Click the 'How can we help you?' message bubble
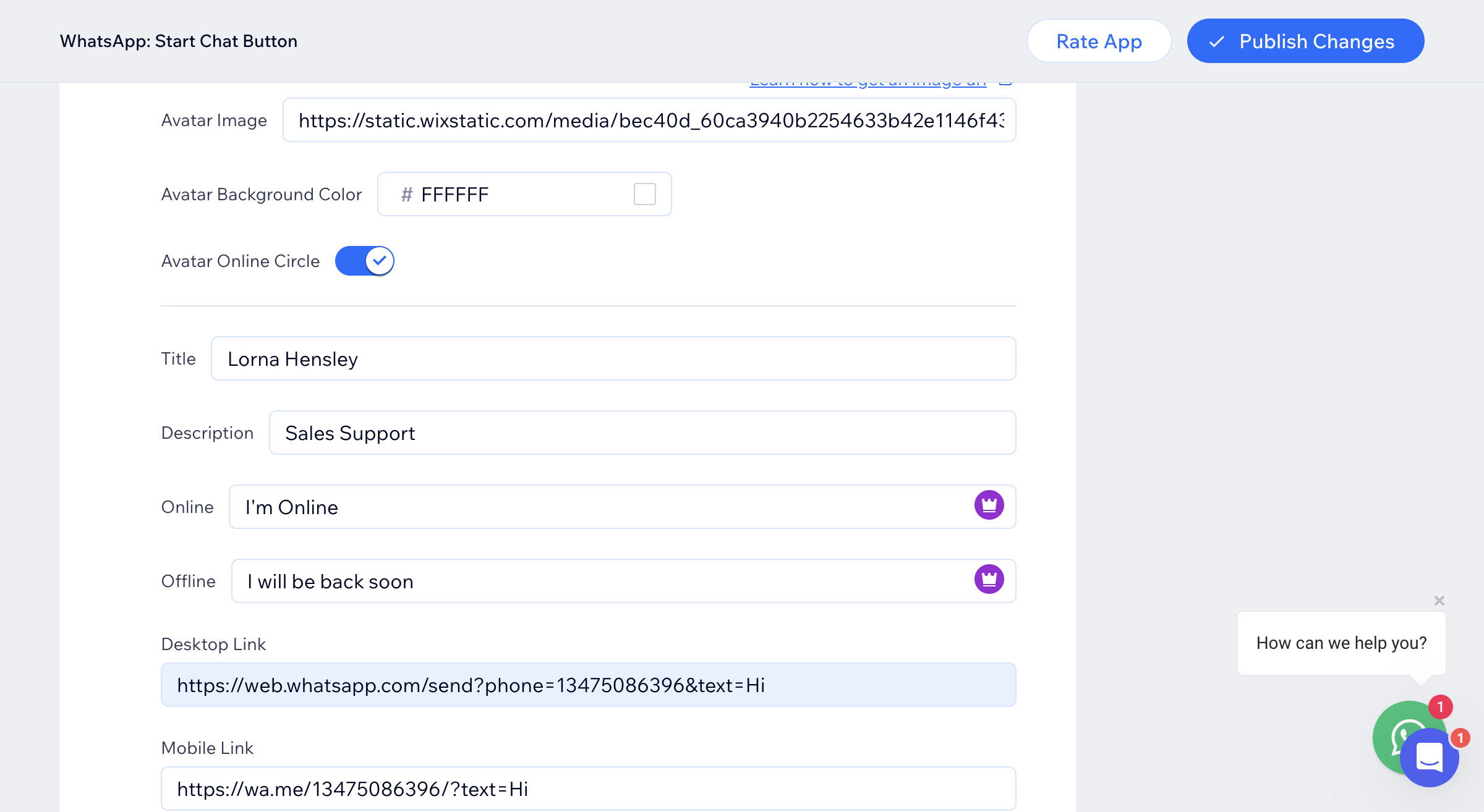The width and height of the screenshot is (1484, 812). (x=1341, y=643)
